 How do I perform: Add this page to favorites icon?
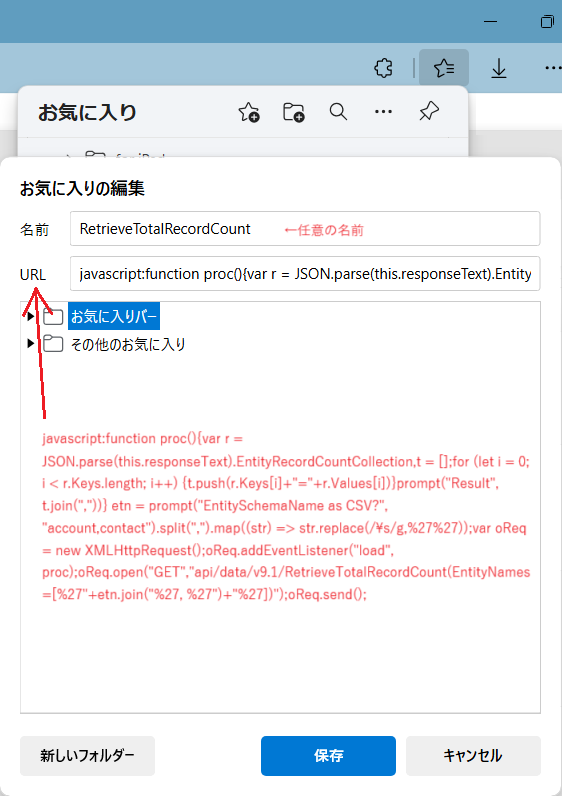pyautogui.click(x=249, y=112)
